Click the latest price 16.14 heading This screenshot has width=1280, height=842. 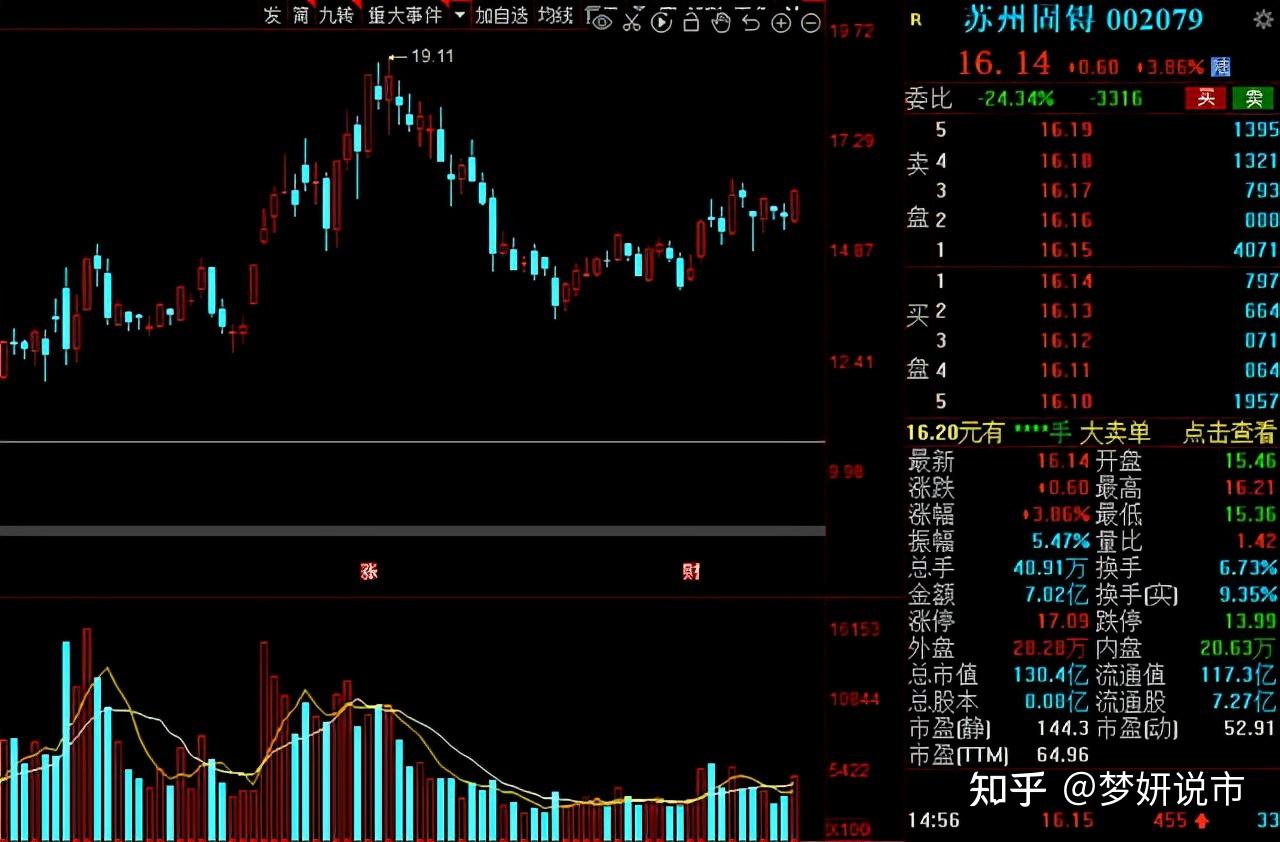pos(1005,64)
